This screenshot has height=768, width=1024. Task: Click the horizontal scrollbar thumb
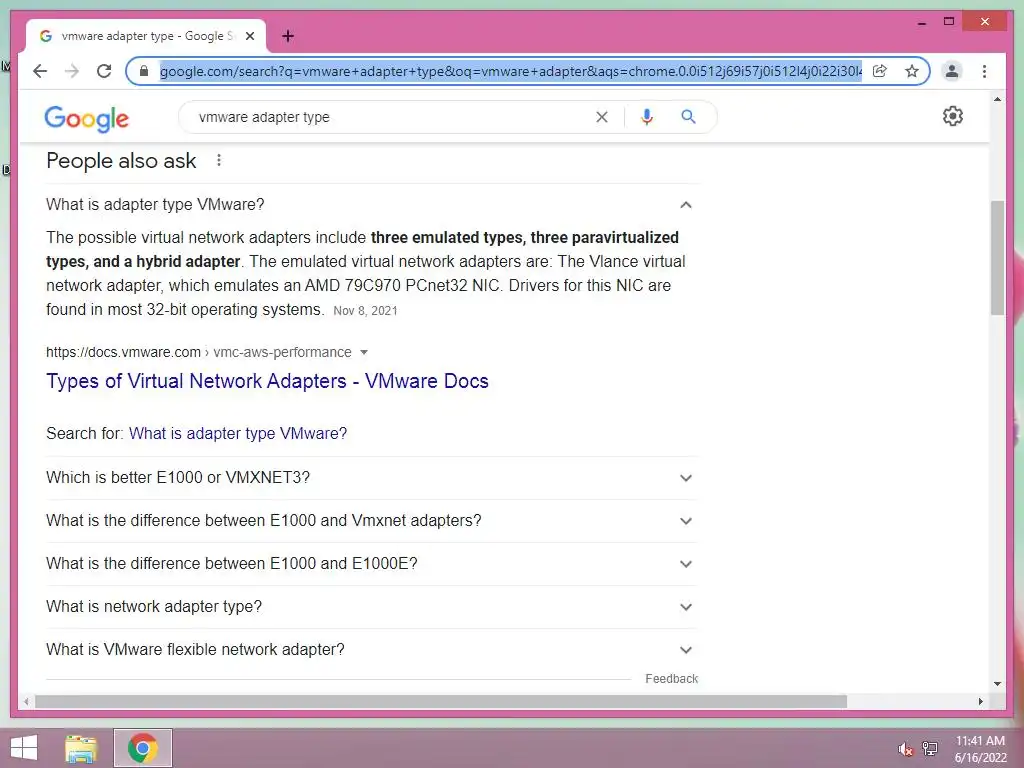(441, 701)
